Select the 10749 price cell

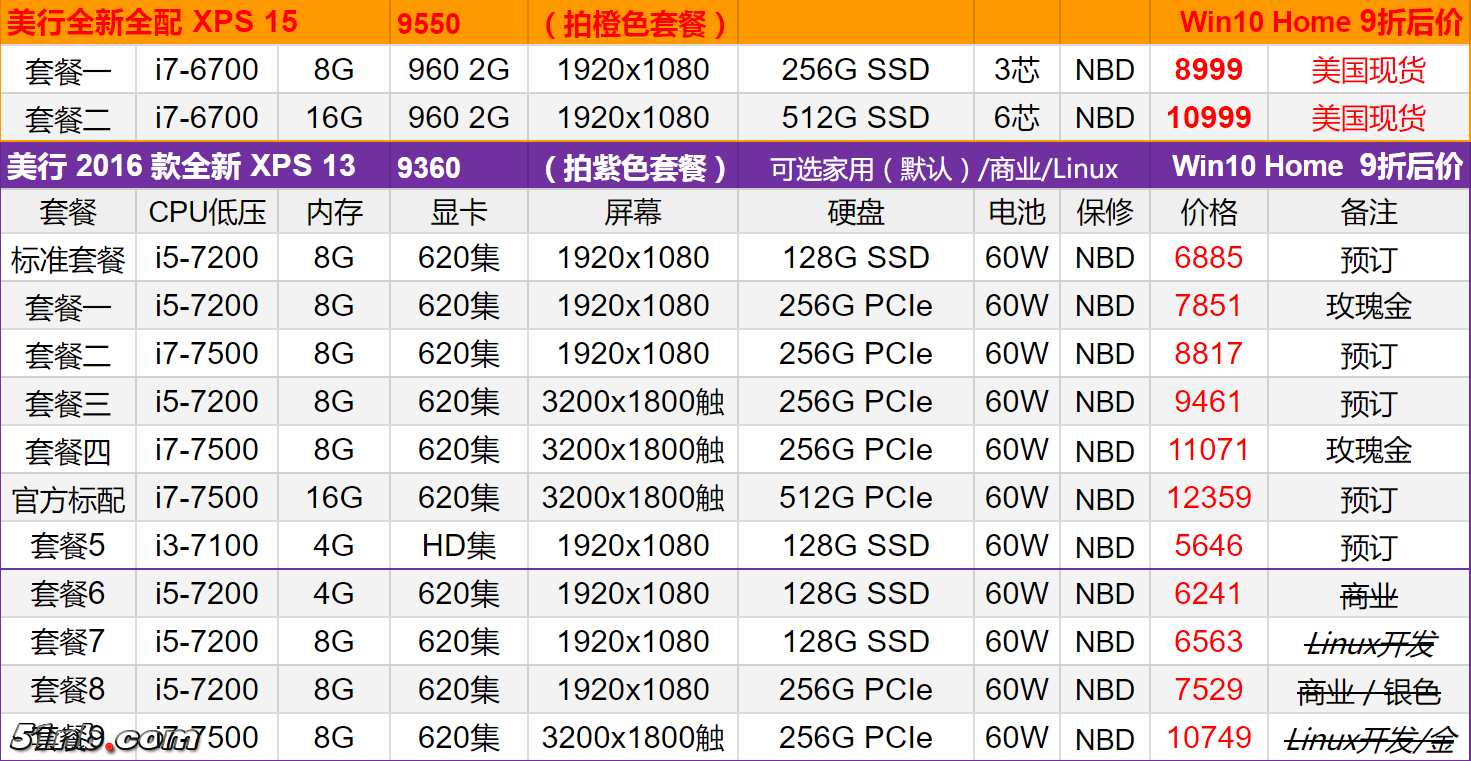[1209, 738]
